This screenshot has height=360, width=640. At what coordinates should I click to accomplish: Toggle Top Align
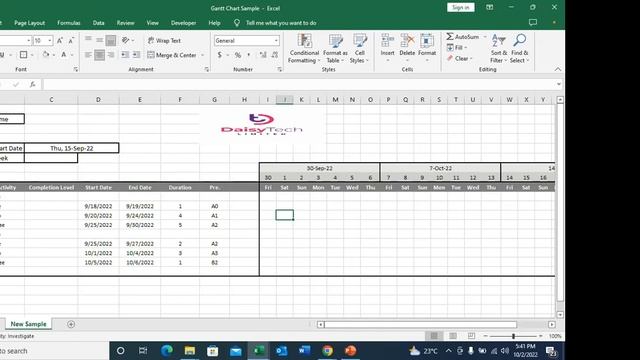click(88, 40)
